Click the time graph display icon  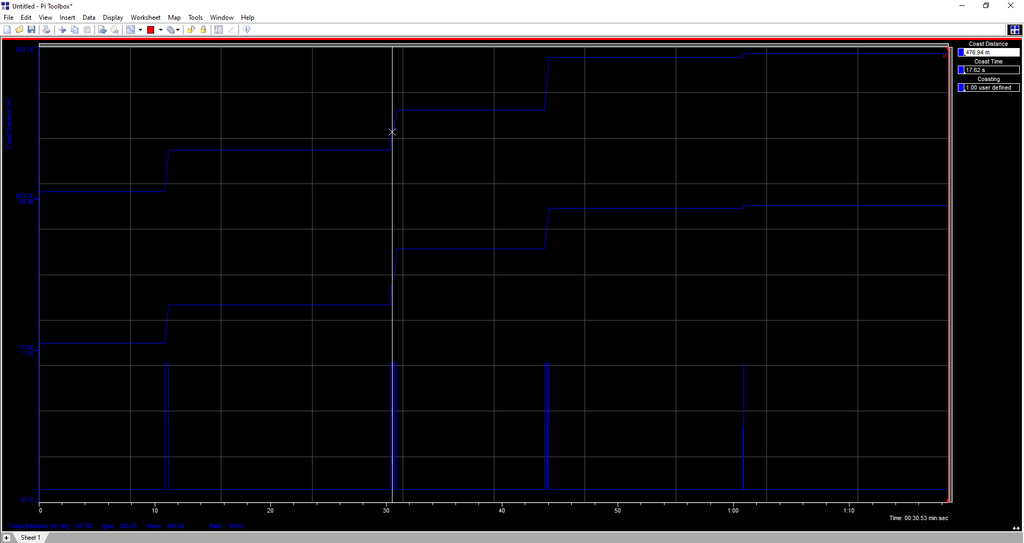tap(130, 29)
